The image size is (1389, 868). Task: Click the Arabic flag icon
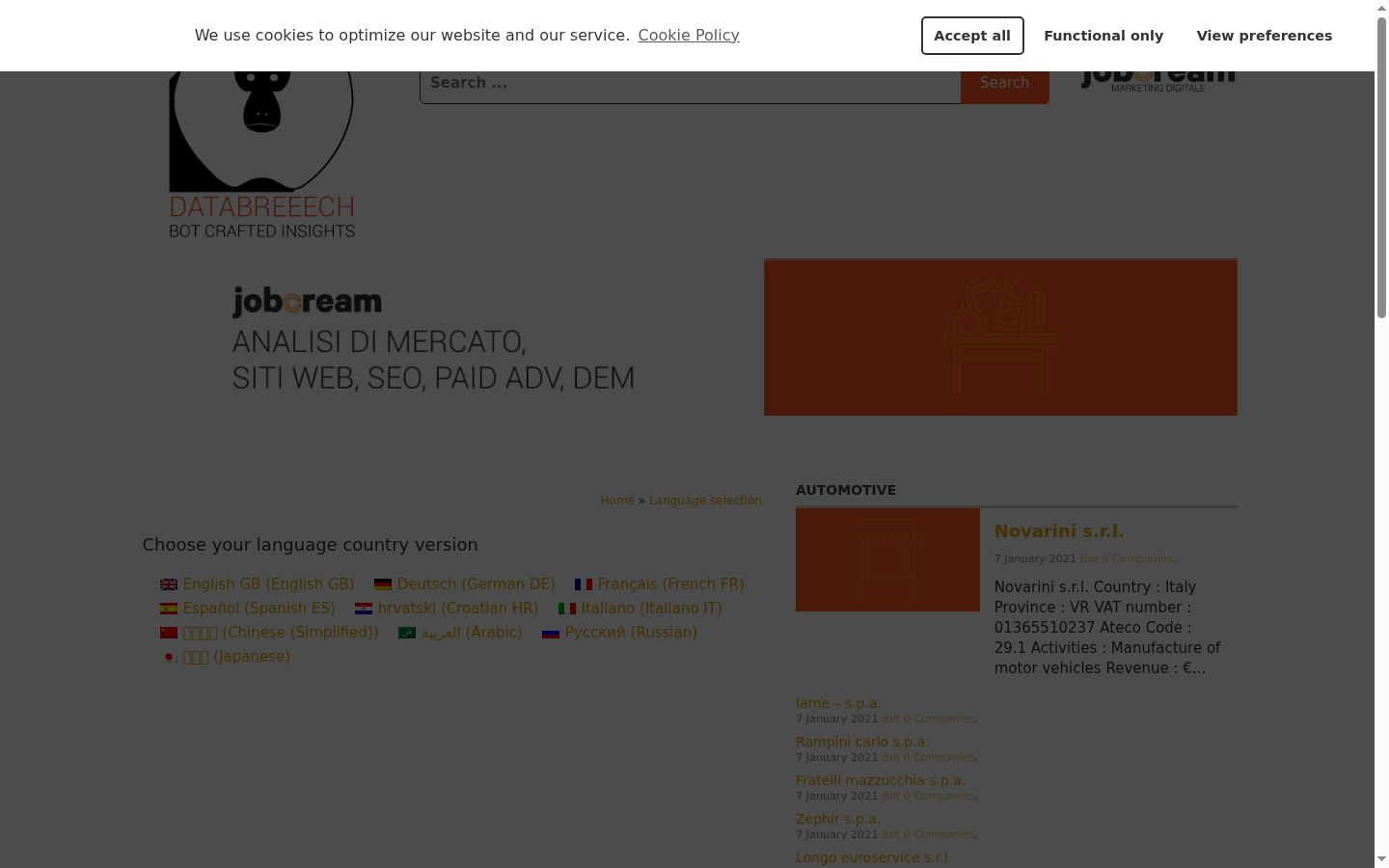point(407,633)
